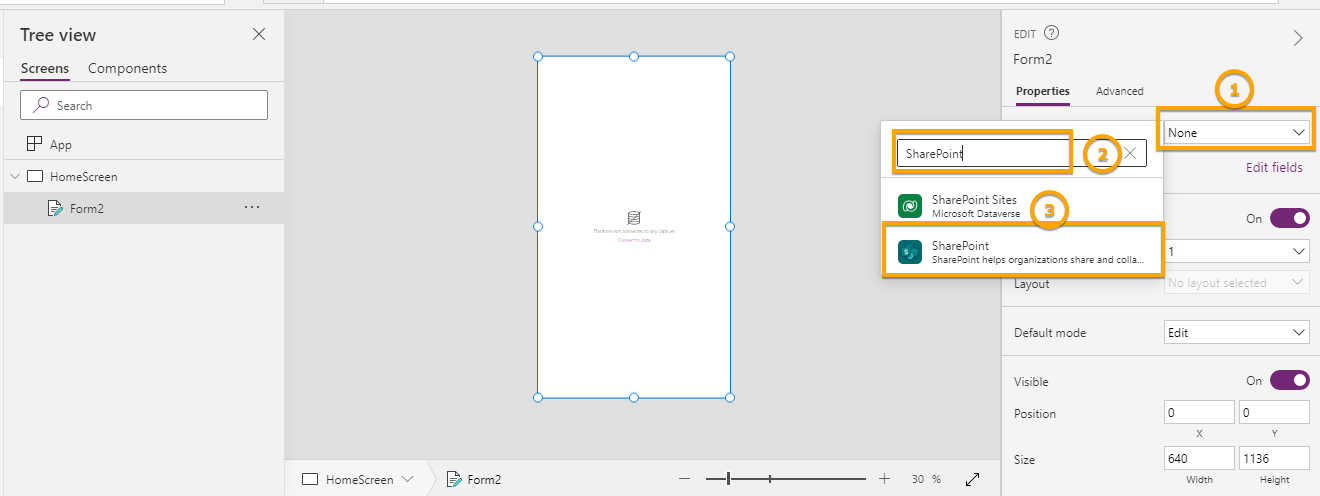Zoom in using the plus icon
1320x496 pixels.
click(884, 479)
